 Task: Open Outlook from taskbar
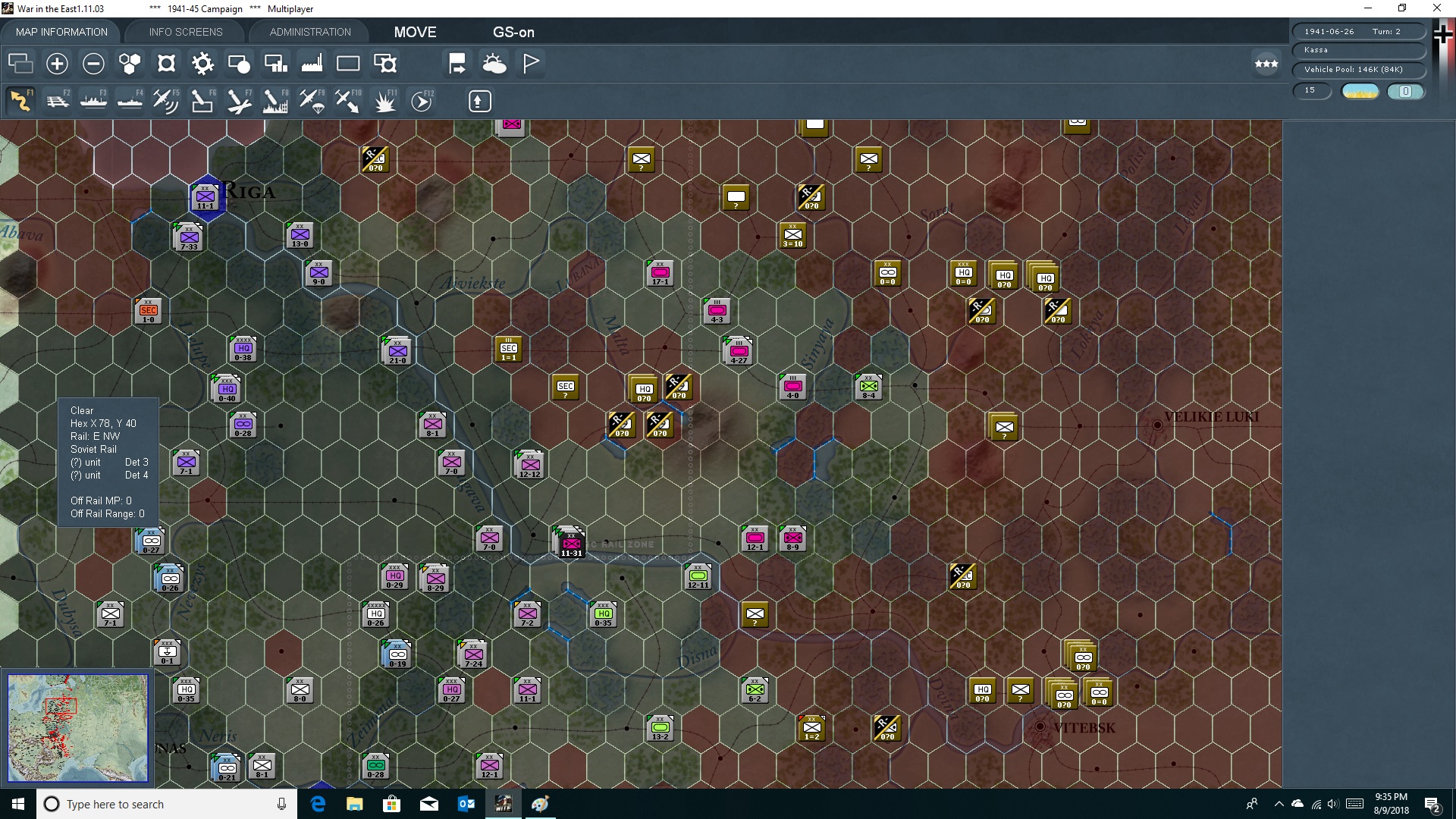466,804
